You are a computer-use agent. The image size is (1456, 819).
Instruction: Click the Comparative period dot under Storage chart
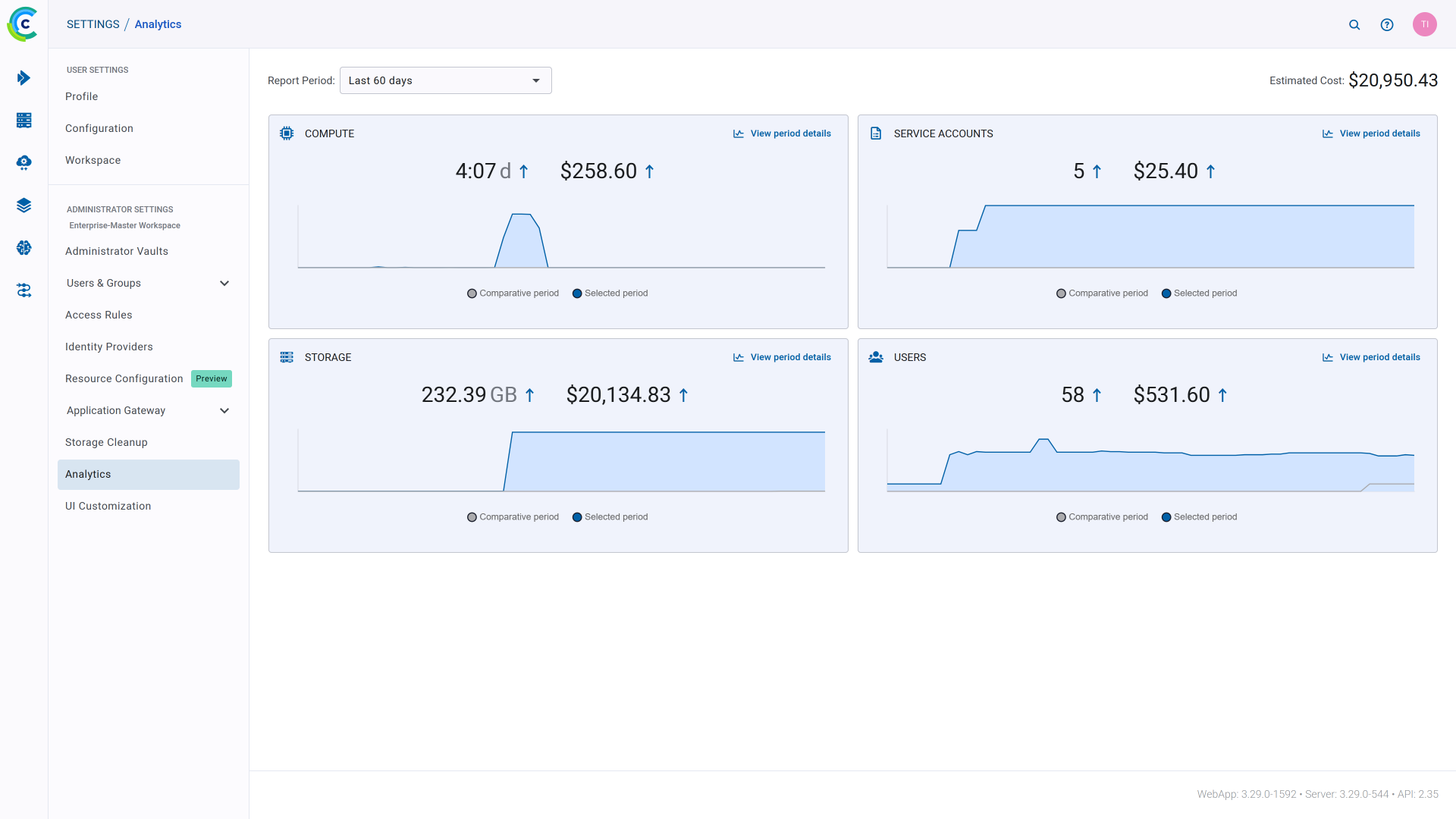472,517
